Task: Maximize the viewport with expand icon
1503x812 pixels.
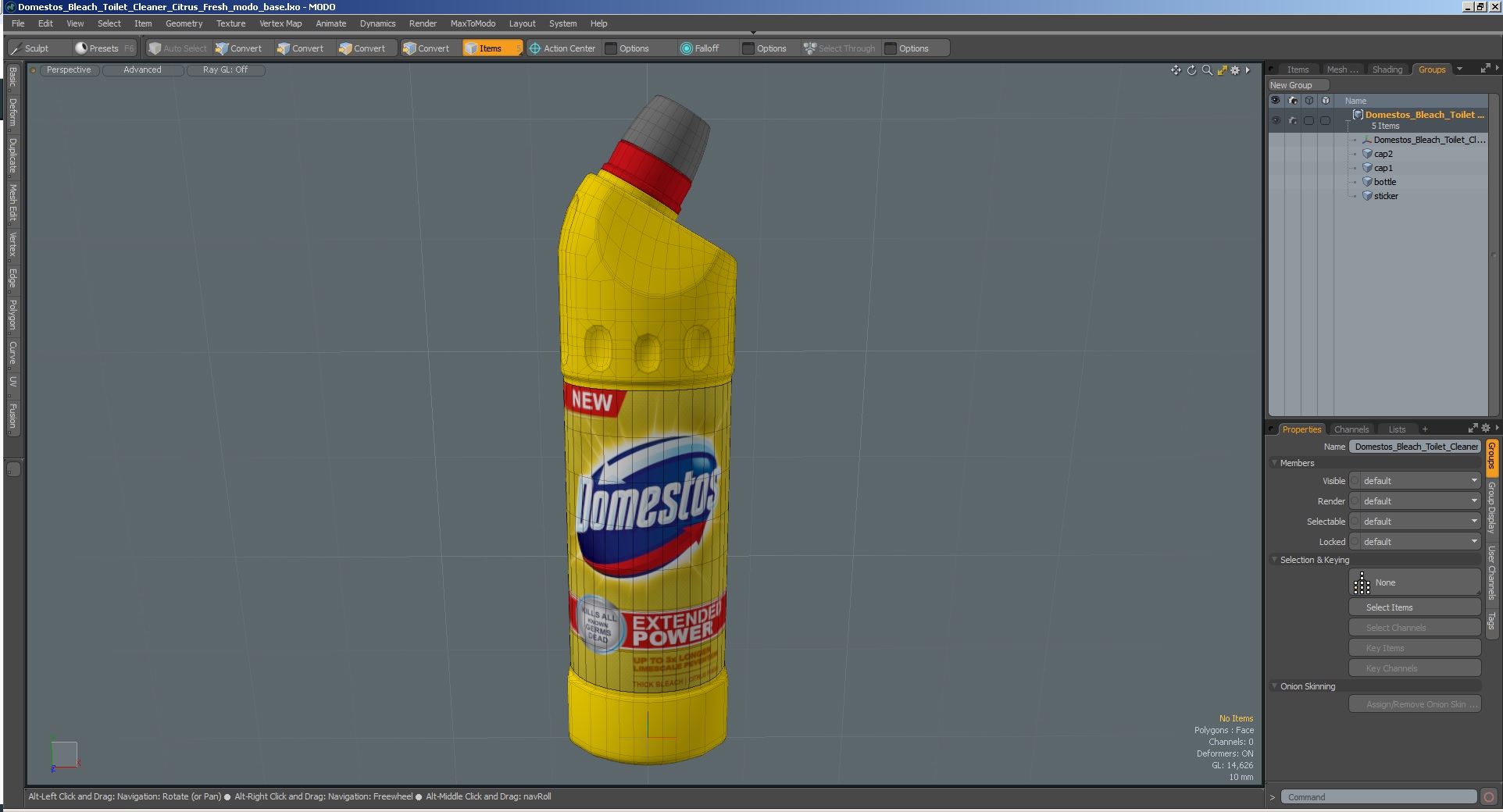Action: tap(1222, 70)
